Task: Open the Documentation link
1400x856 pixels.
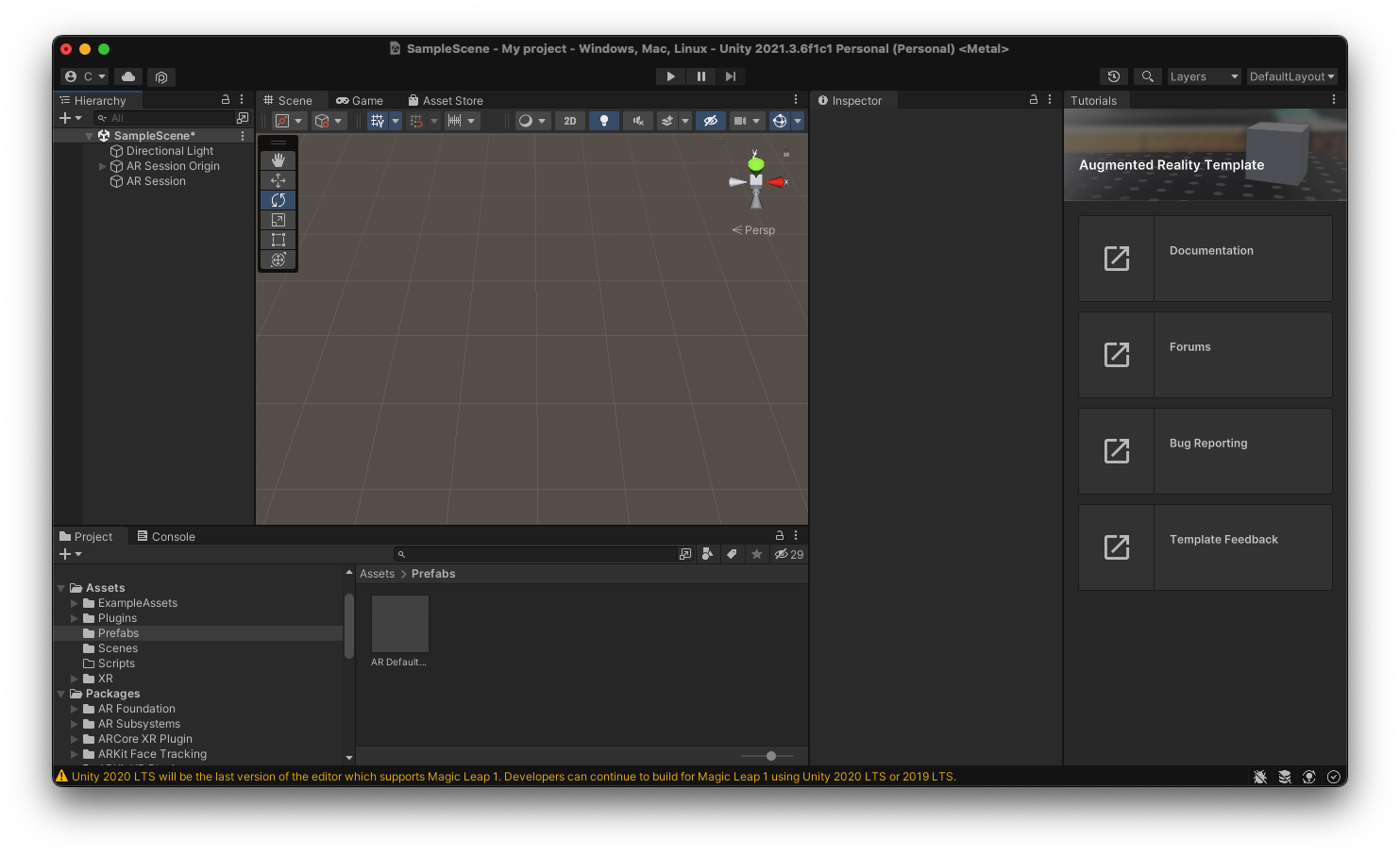Action: pos(1205,259)
